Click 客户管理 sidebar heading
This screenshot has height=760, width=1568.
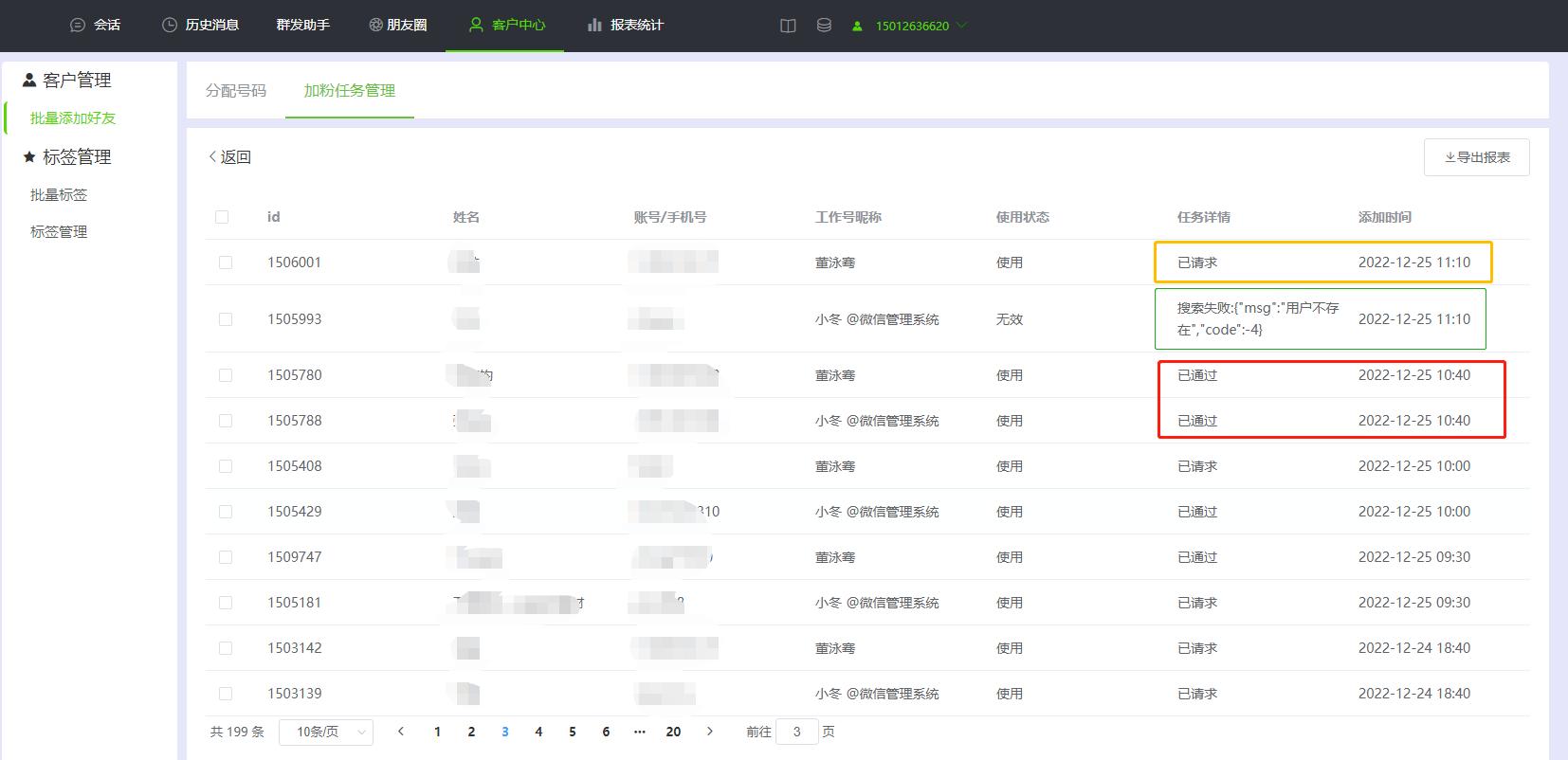67,81
